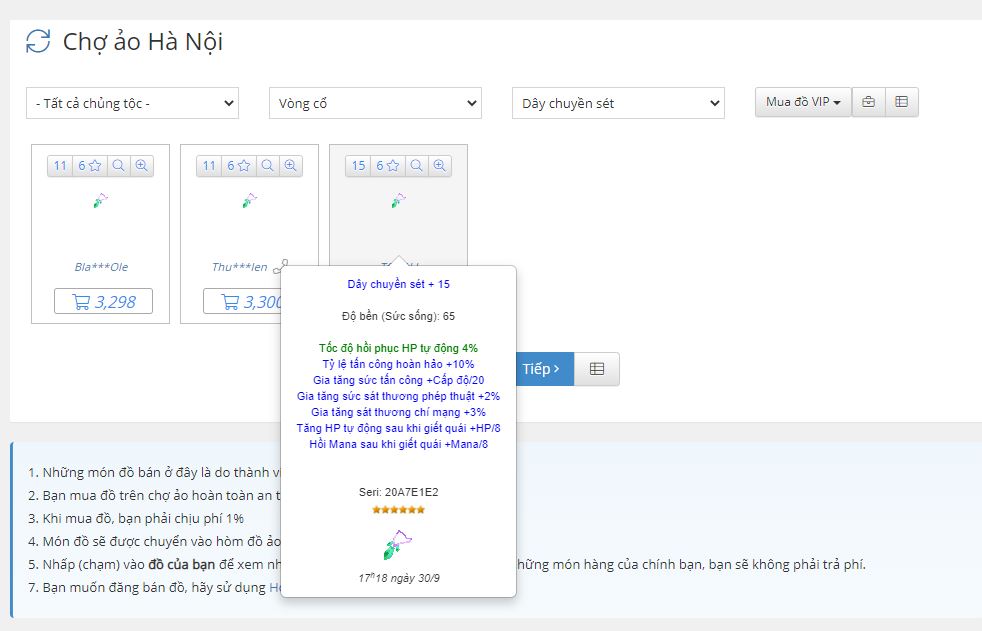Click the 6-star button on Thu***len's card
Image resolution: width=982 pixels, height=631 pixels.
coord(238,166)
